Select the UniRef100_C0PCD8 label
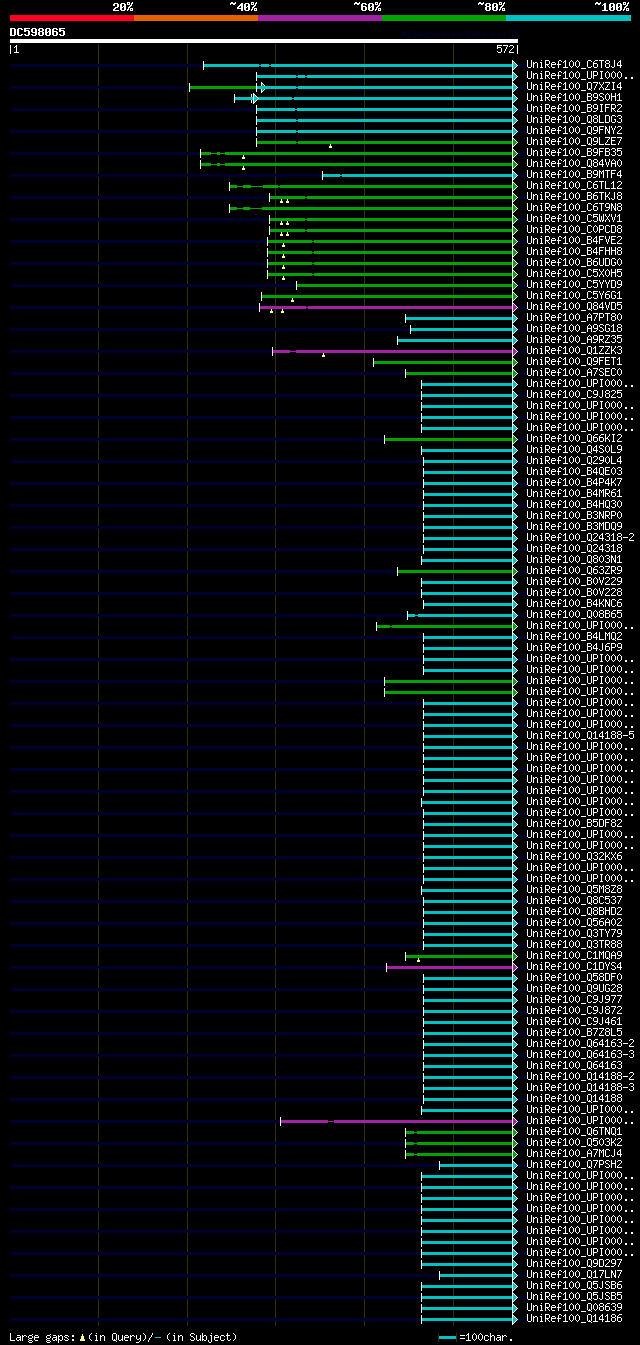 pyautogui.click(x=574, y=229)
